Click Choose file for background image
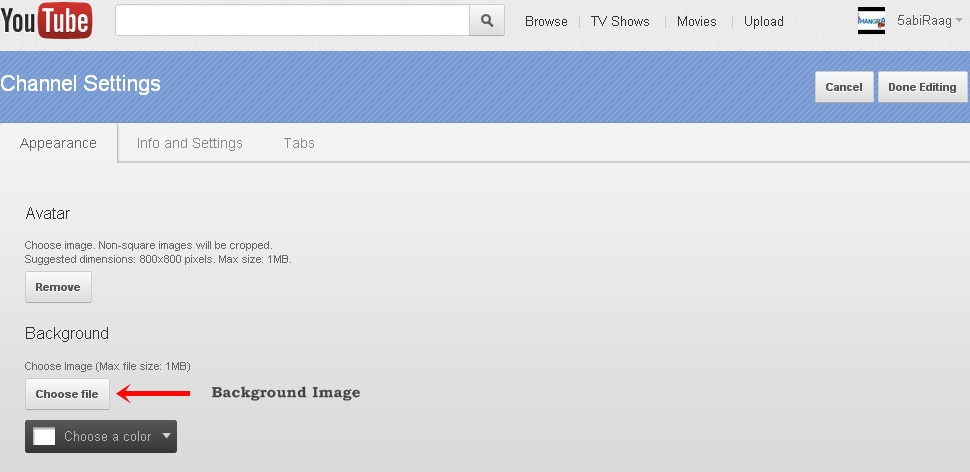The height and width of the screenshot is (472, 970). click(x=67, y=394)
